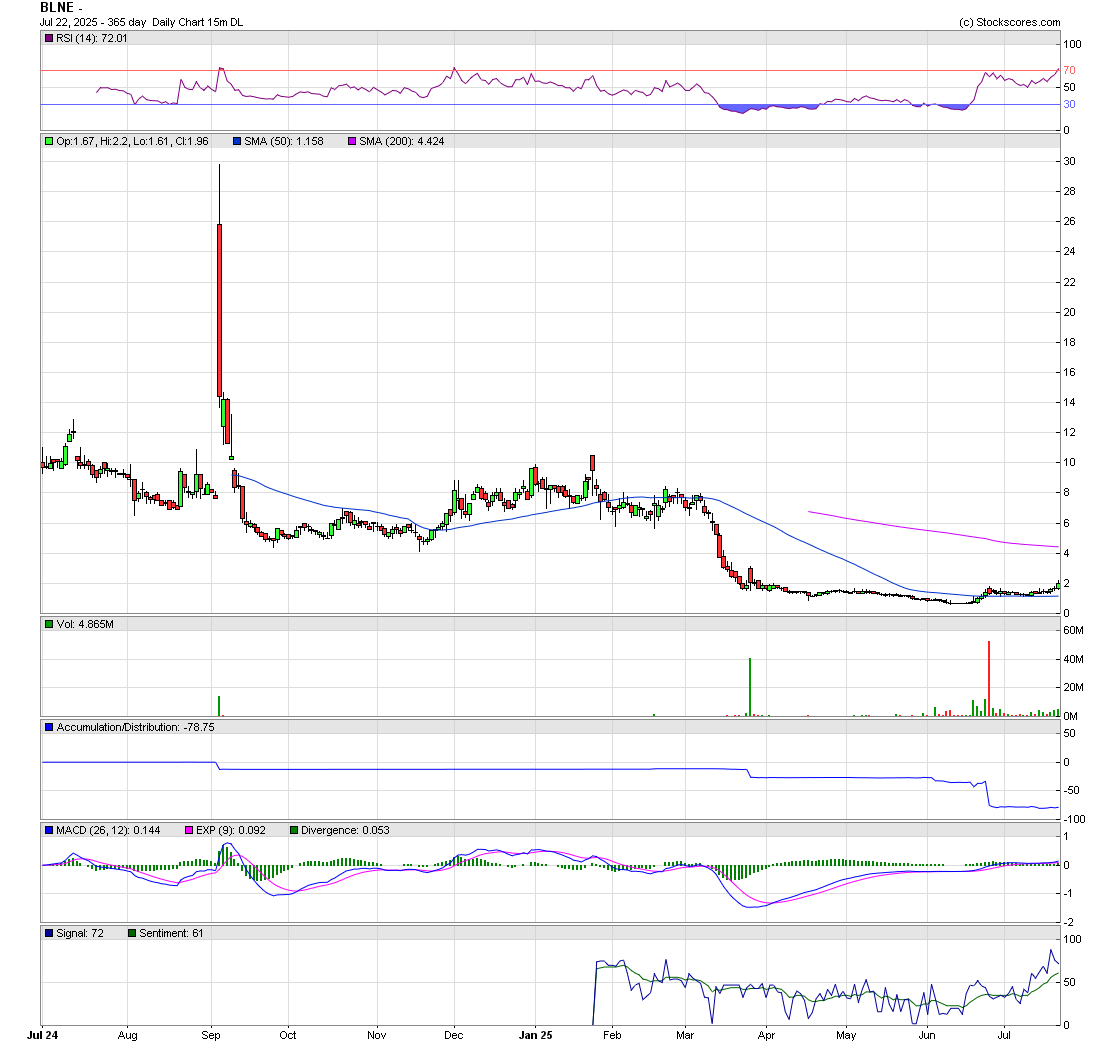The width and height of the screenshot is (1100, 1056).
Task: Click the tall red September spike candle
Action: 220,310
